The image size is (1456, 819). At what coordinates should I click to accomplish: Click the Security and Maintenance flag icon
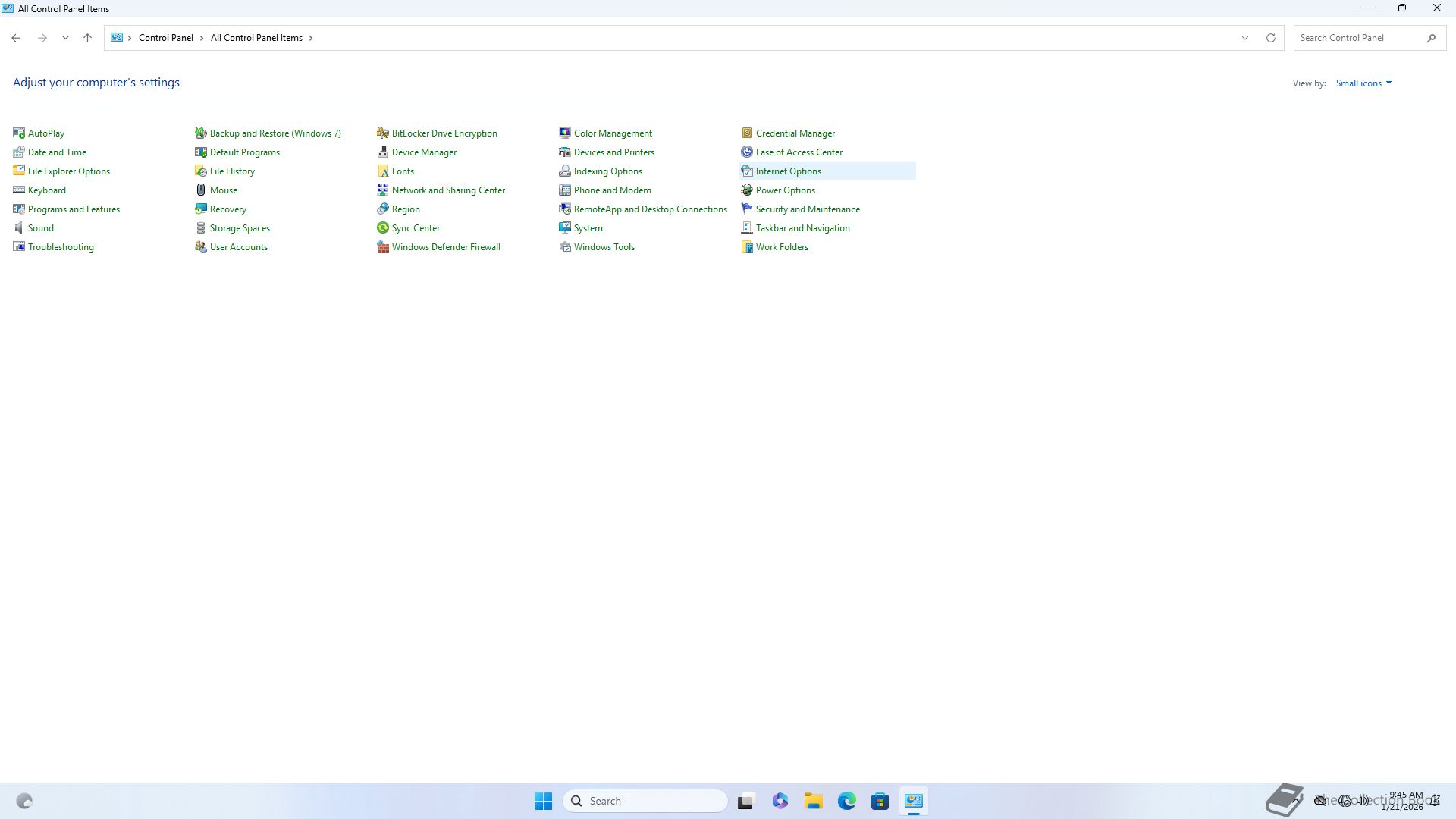tap(747, 209)
